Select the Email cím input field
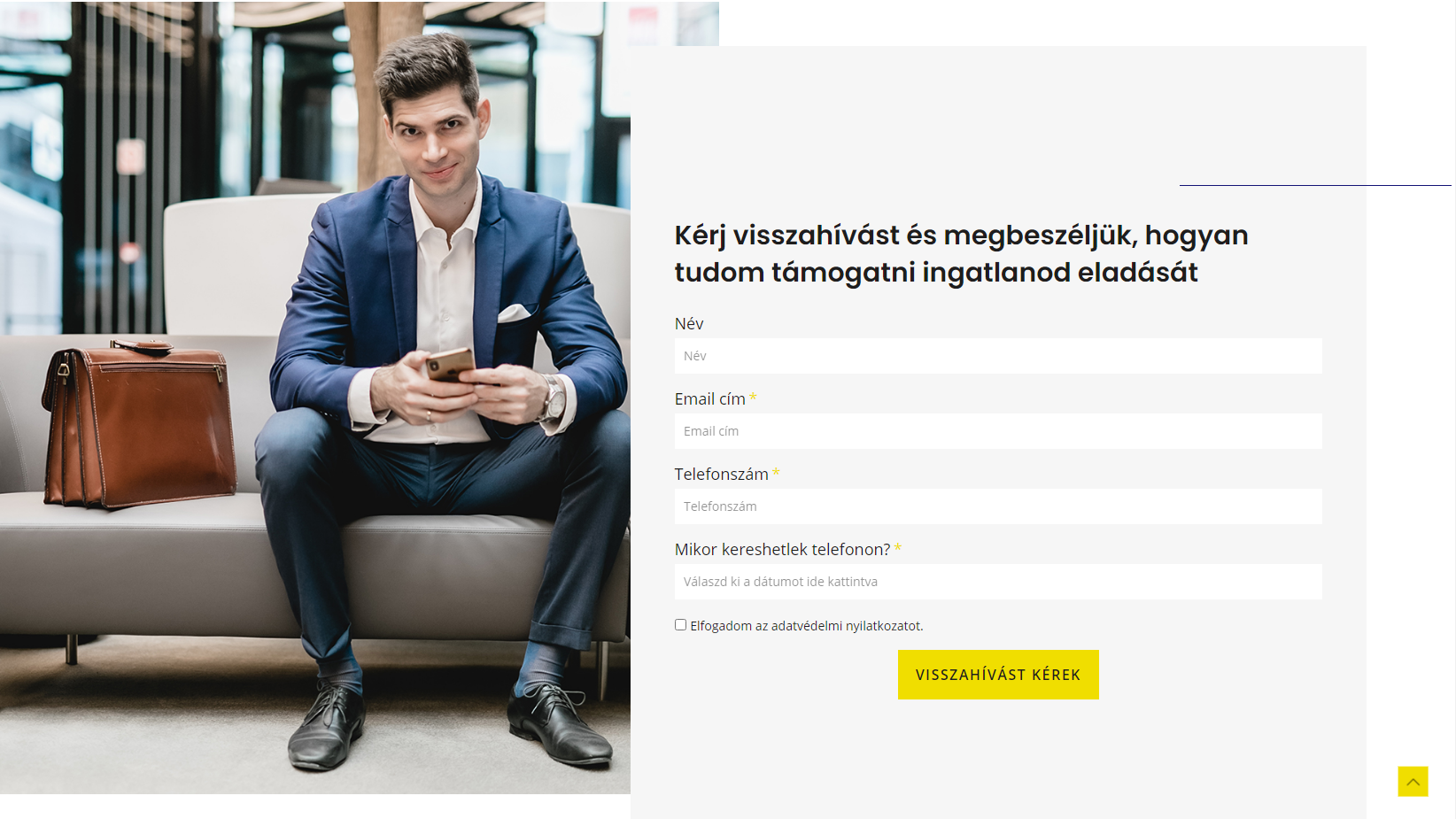This screenshot has width=1456, height=819. [998, 431]
